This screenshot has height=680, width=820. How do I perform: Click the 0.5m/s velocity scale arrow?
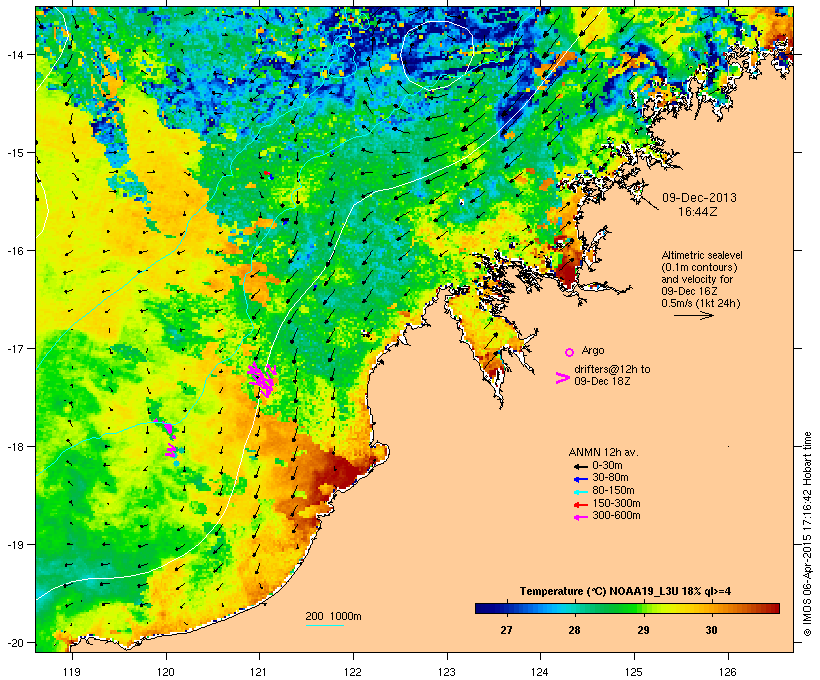click(x=693, y=315)
